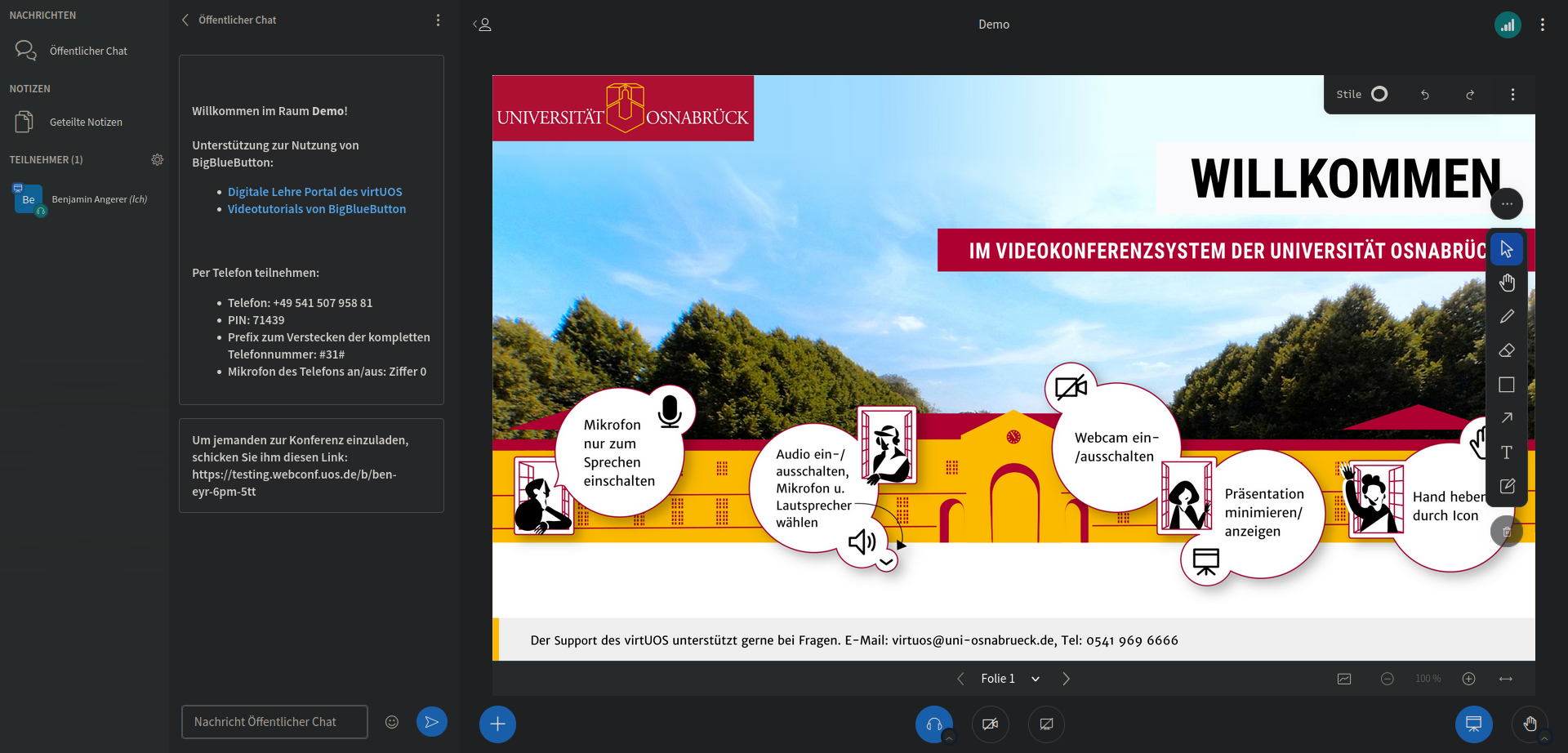Open Stile style selector

(x=1361, y=94)
